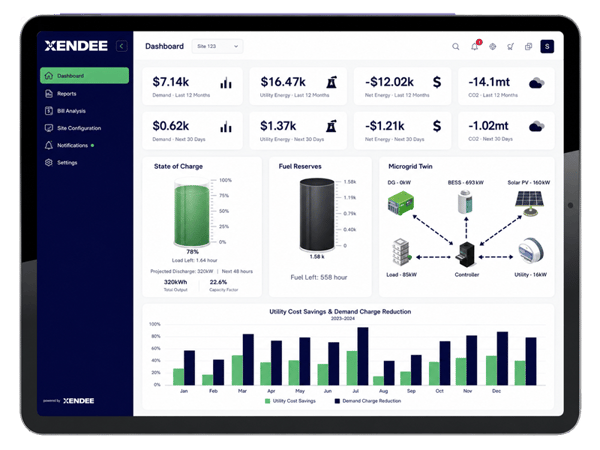Click the black Fuel Reserves tank

317,214
